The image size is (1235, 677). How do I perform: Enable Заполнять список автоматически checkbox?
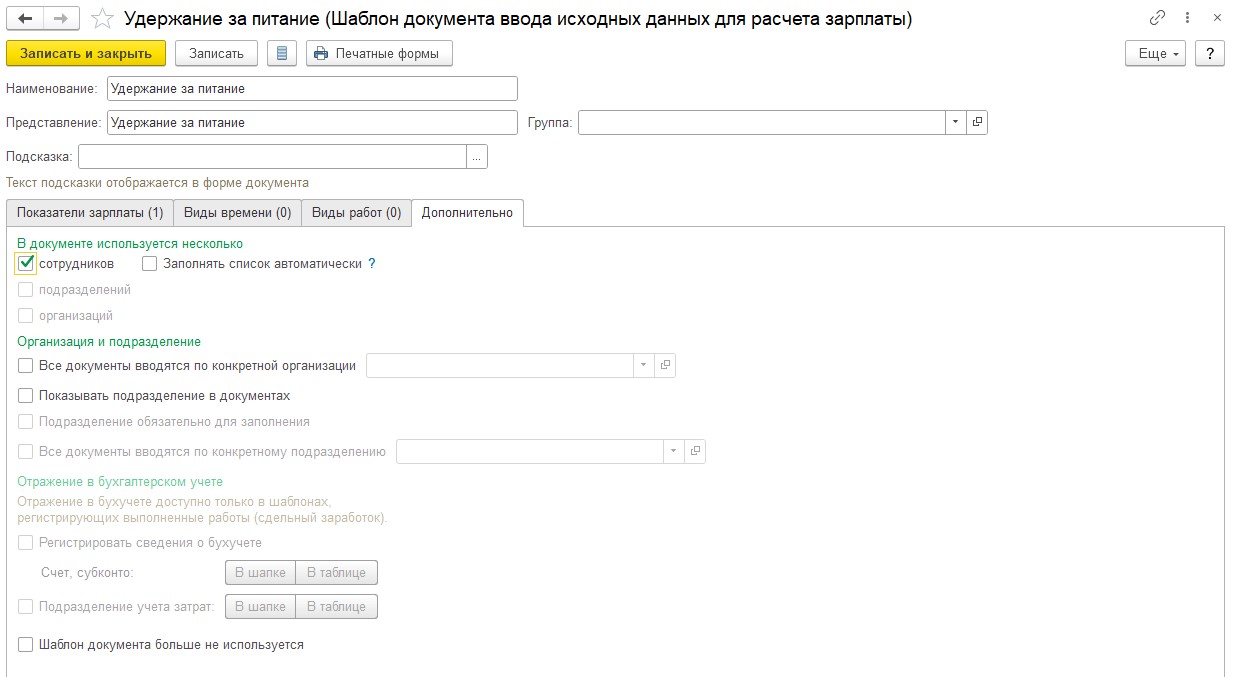150,264
